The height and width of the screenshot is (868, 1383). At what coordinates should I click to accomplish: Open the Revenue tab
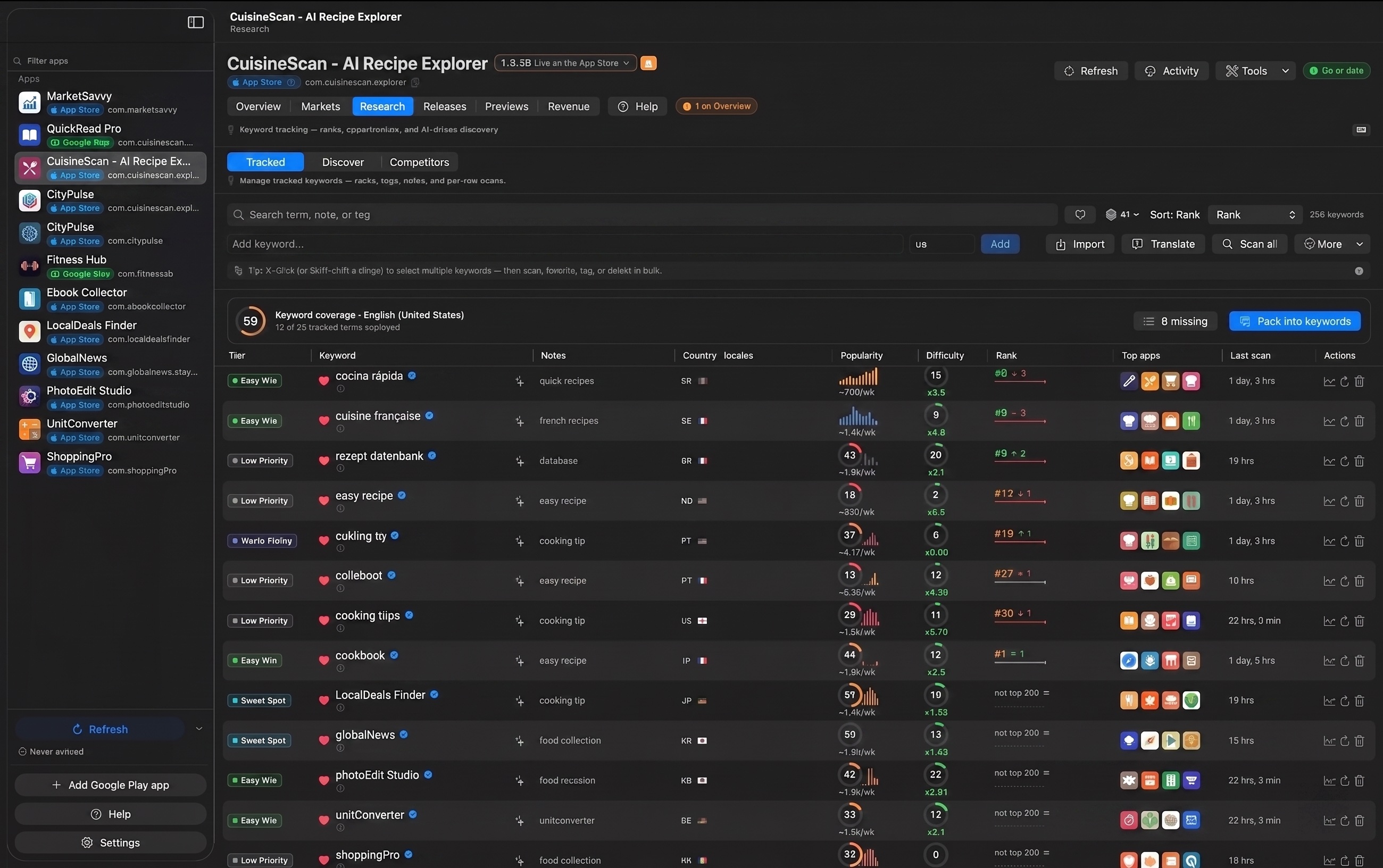point(568,106)
